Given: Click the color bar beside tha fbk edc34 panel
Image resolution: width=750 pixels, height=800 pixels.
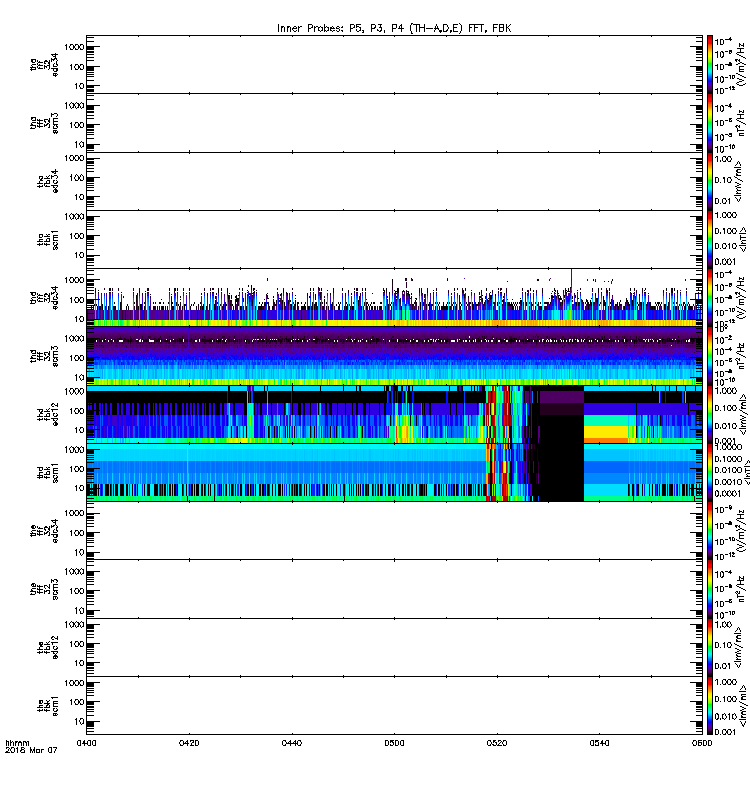Looking at the screenshot, I should pos(709,181).
